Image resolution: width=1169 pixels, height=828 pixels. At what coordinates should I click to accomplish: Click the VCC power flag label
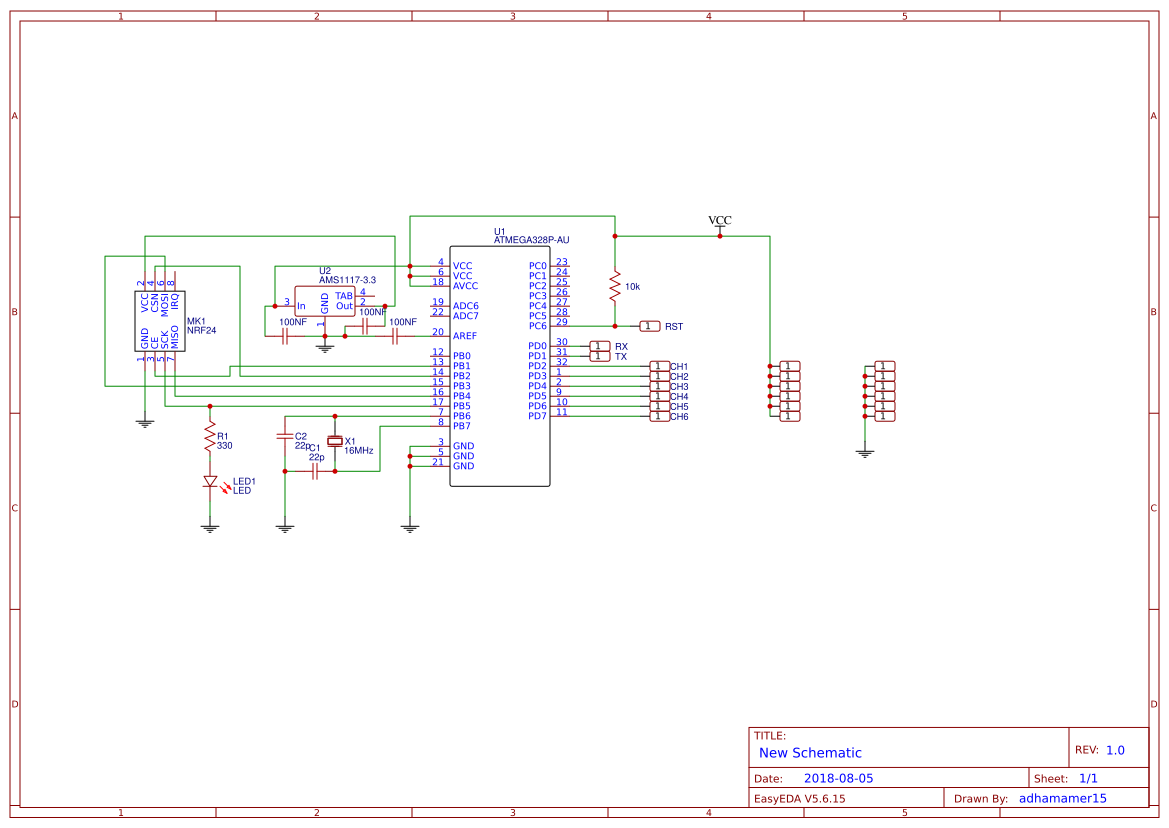[718, 219]
